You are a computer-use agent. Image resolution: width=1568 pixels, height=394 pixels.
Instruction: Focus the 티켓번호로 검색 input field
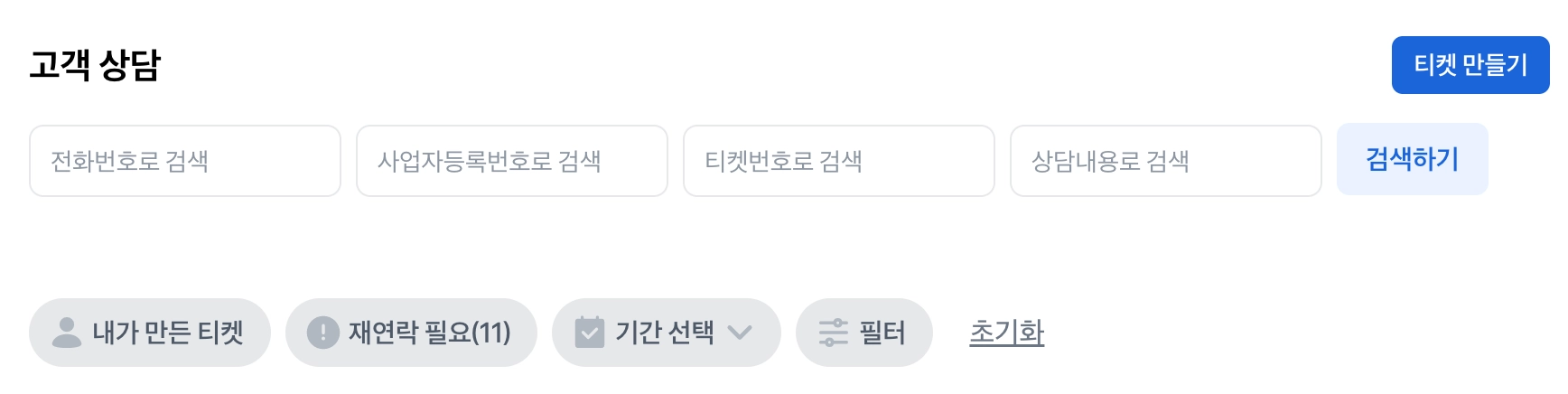click(839, 161)
